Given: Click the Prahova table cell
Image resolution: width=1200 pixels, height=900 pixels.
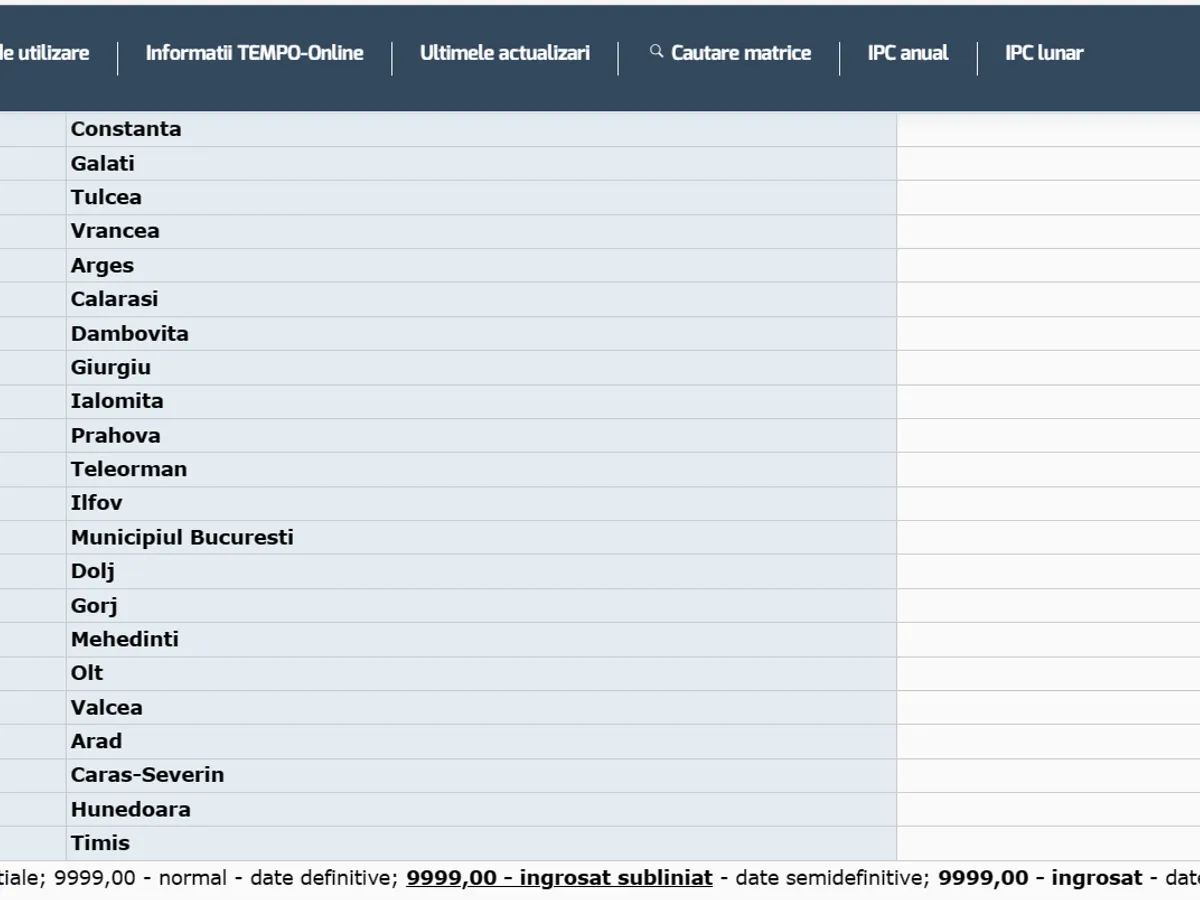Looking at the screenshot, I should click(x=115, y=435).
